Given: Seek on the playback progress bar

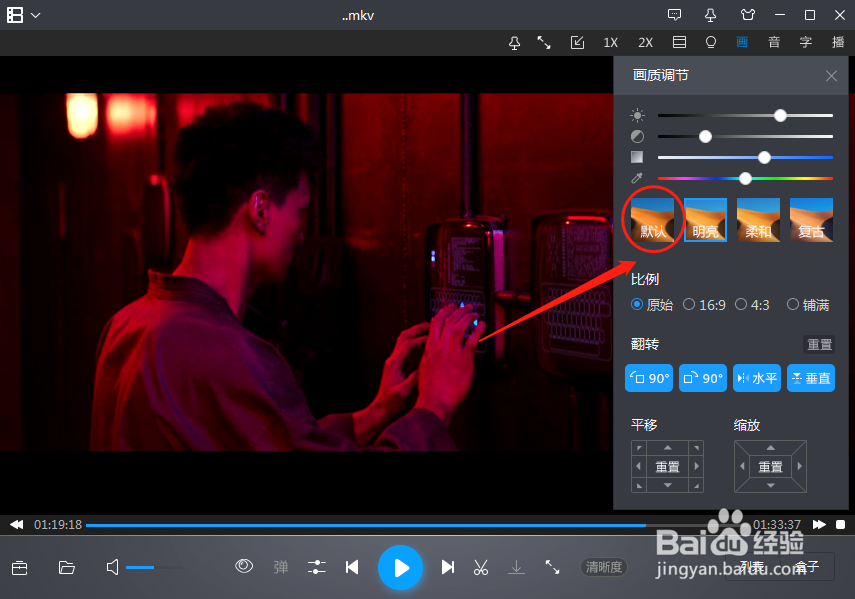Looking at the screenshot, I should tap(417, 525).
